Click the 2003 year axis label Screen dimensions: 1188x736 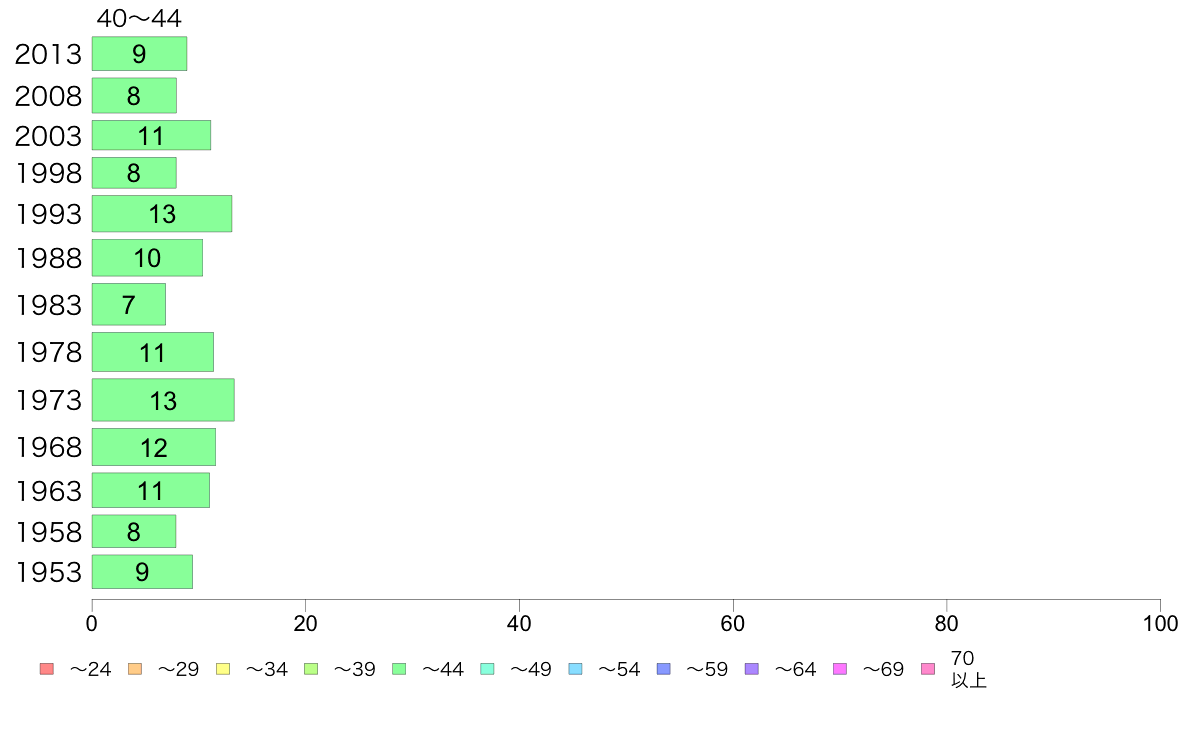(x=48, y=136)
